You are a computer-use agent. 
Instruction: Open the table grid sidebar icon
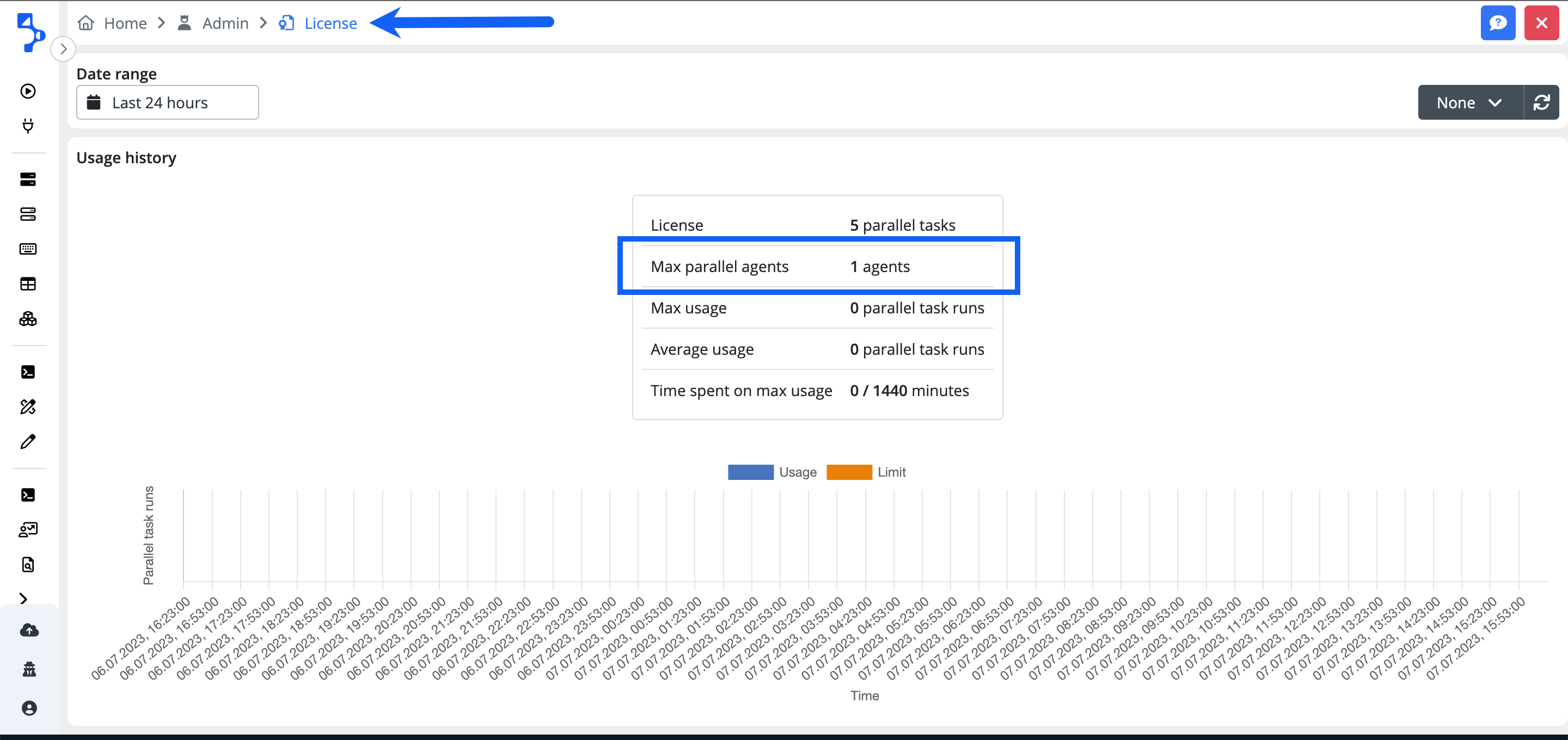pos(28,284)
